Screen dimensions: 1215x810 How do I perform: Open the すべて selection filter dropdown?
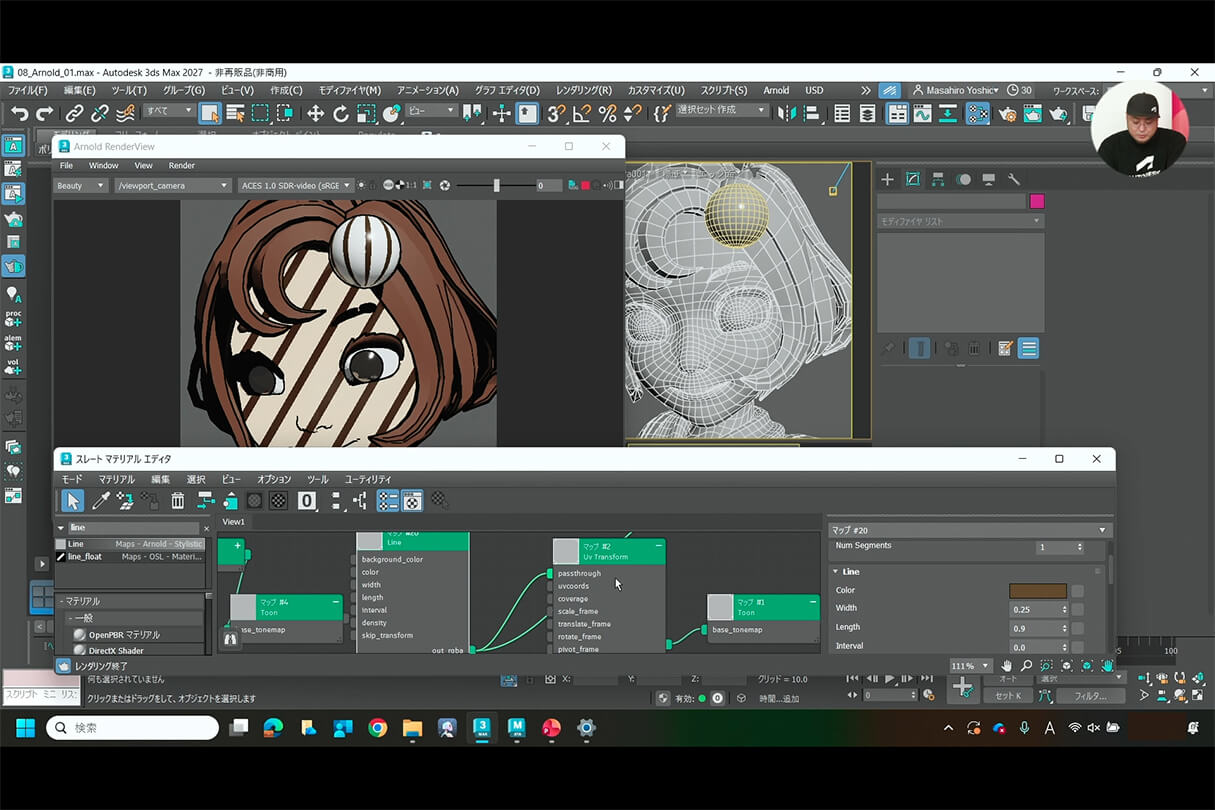[168, 111]
